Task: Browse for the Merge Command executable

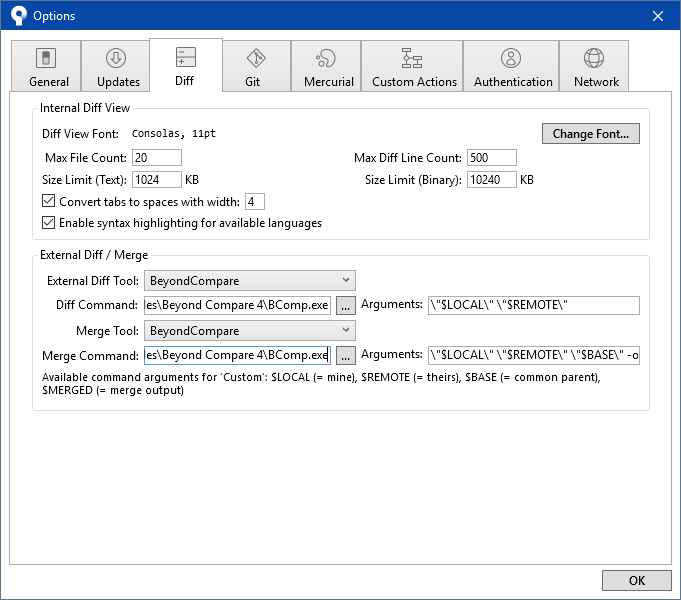Action: point(346,355)
